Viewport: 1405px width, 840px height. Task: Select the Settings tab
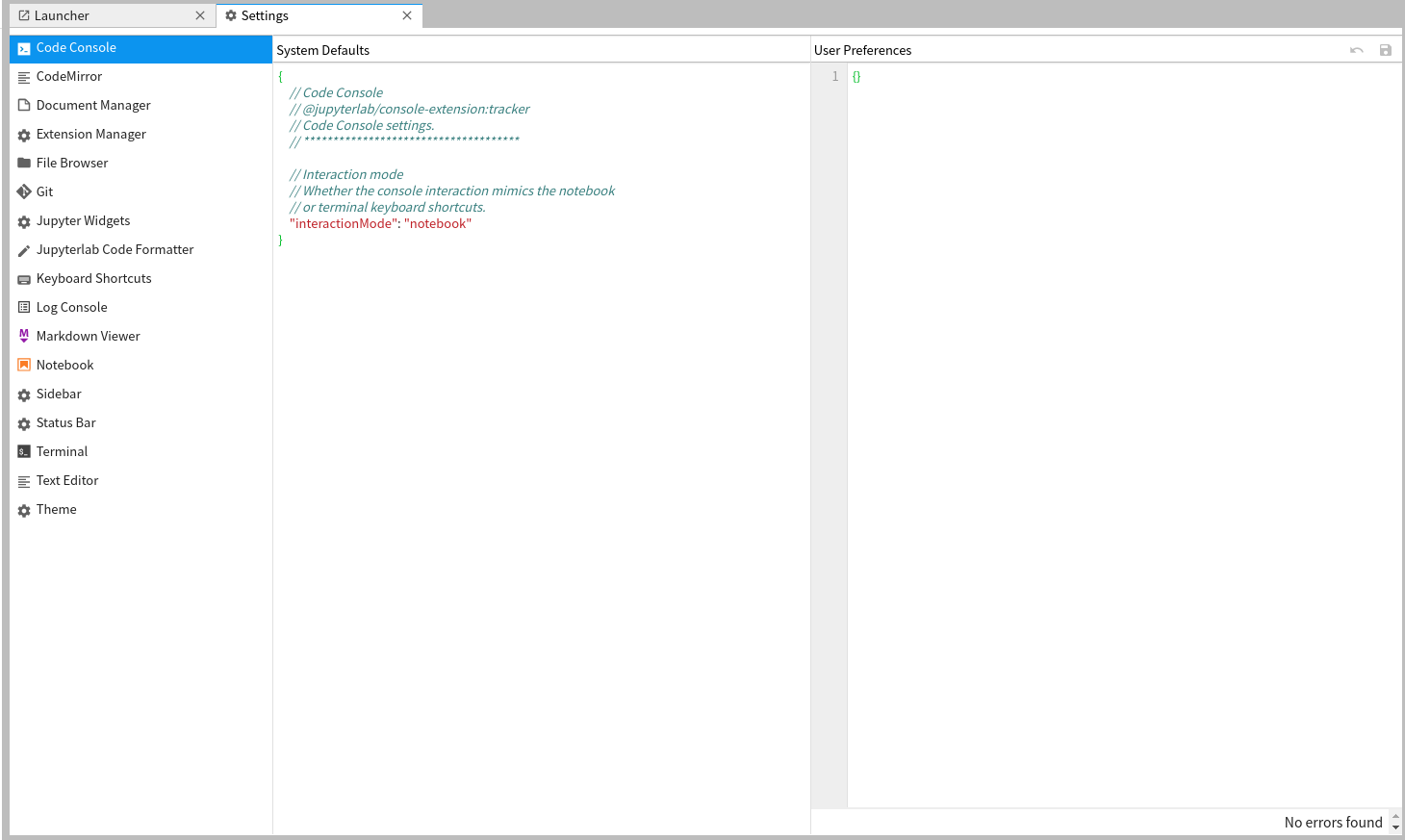coord(319,15)
